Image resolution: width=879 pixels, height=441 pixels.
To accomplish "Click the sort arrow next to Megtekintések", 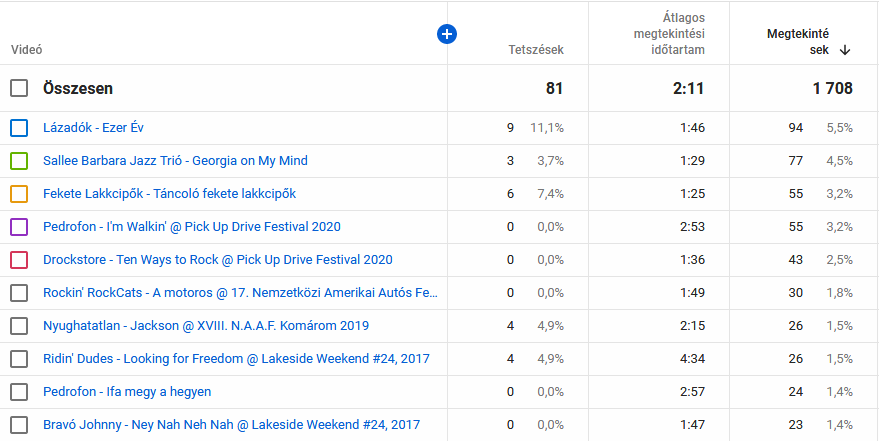I will (x=845, y=50).
